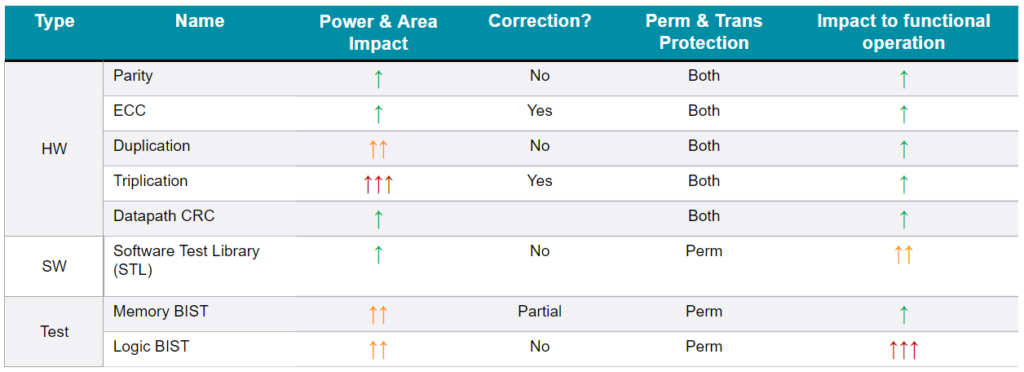The width and height of the screenshot is (1024, 372).
Task: Click the triple red arrows in Logic BIST row
Action: click(x=903, y=350)
